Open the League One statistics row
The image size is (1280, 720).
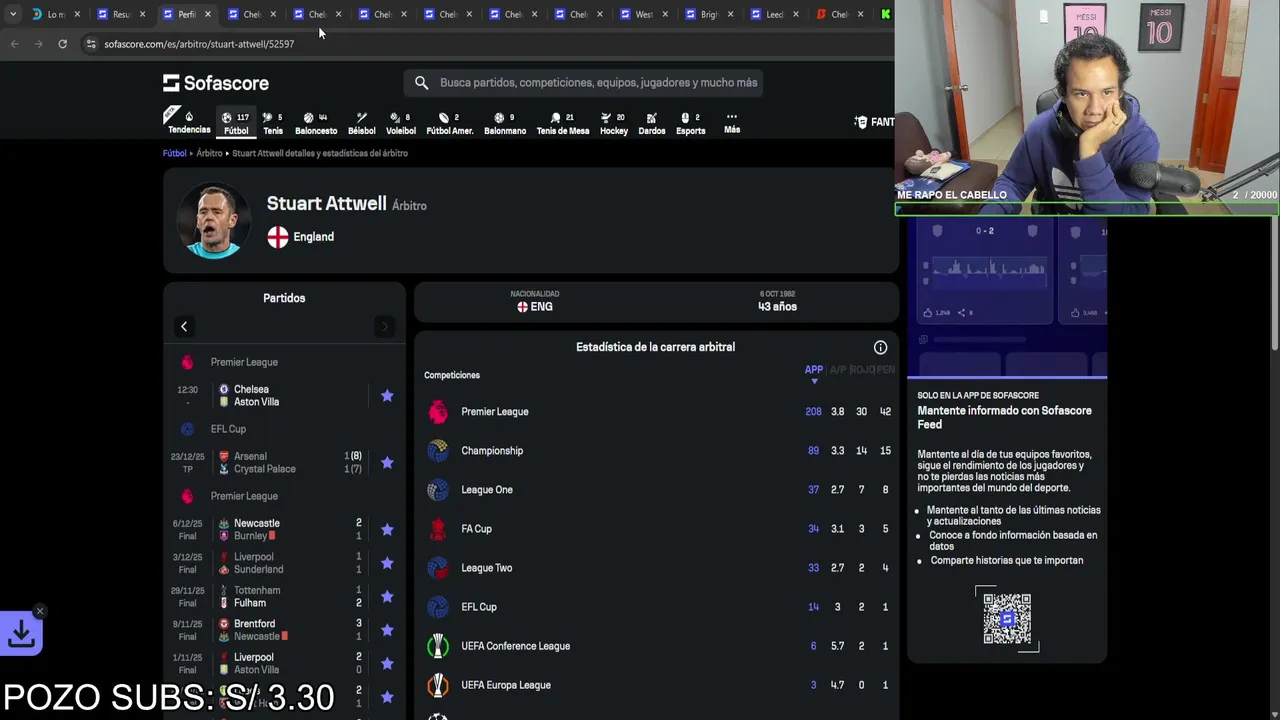click(x=657, y=490)
